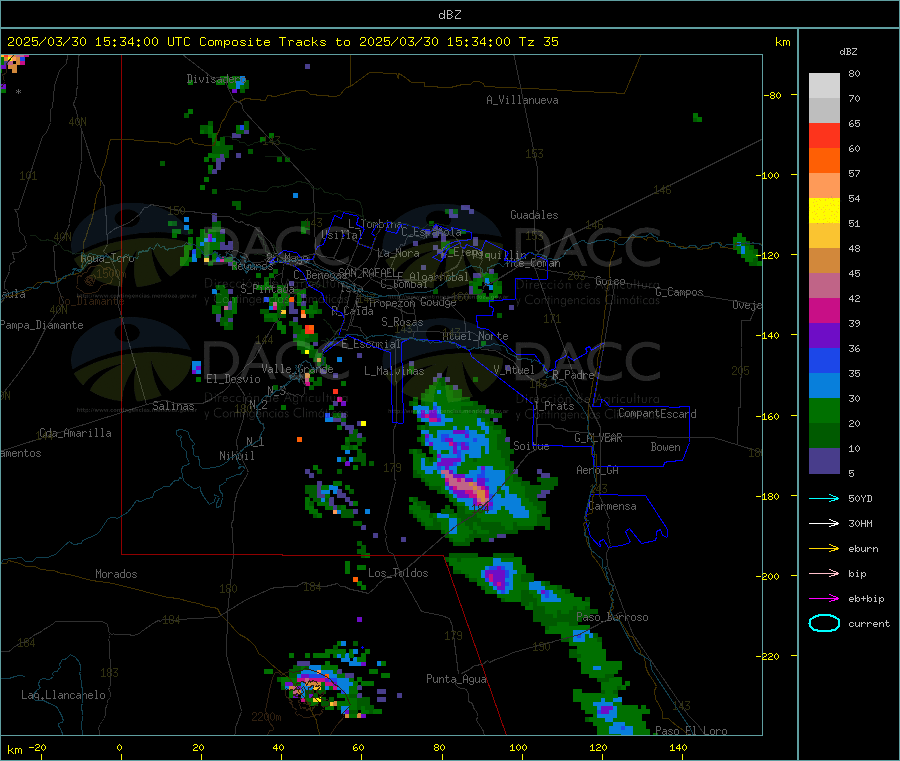Image resolution: width=900 pixels, height=761 pixels.
Task: Click the El_Desvio map label
Action: [x=234, y=379]
